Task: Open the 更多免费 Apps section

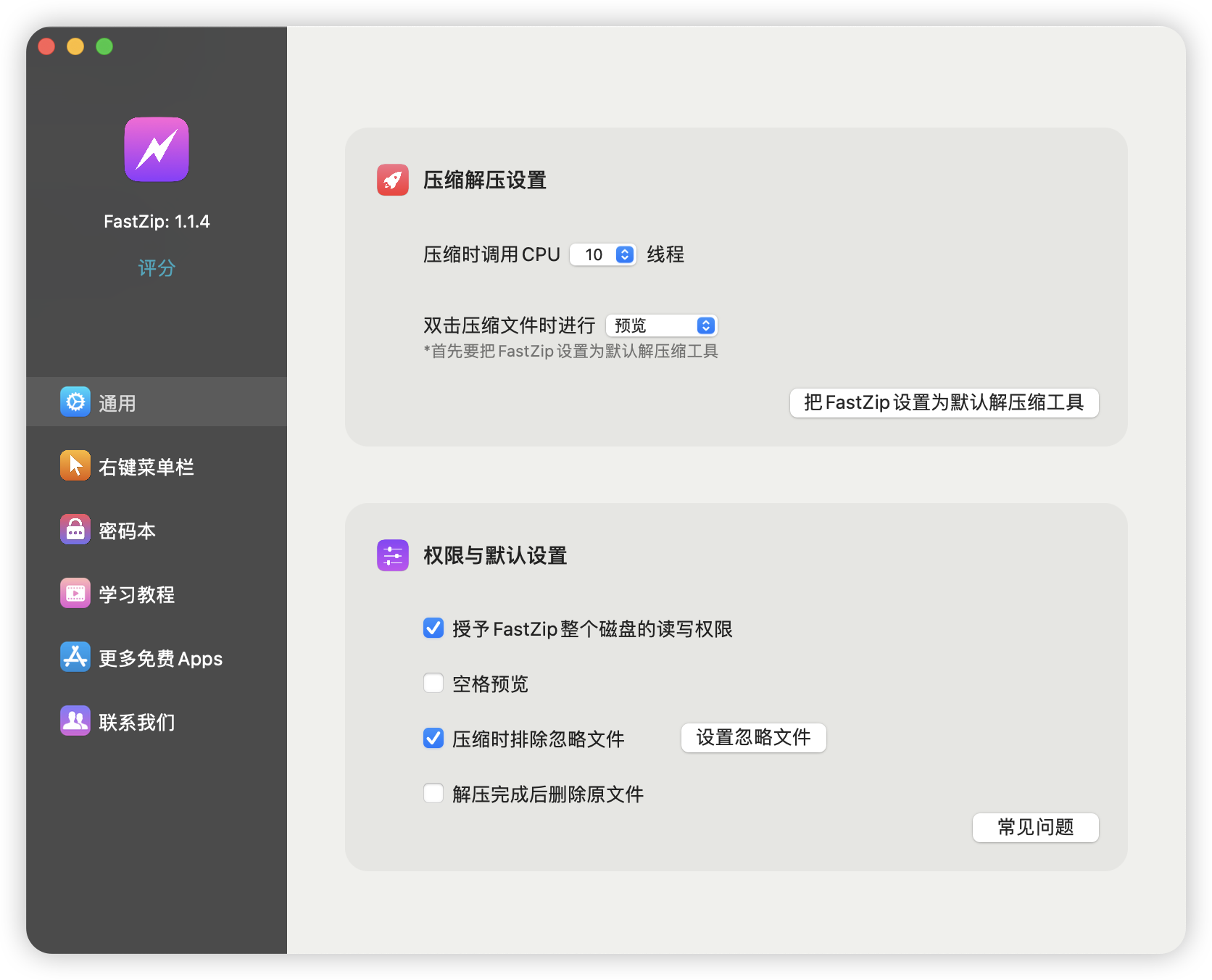Action: pos(157,657)
